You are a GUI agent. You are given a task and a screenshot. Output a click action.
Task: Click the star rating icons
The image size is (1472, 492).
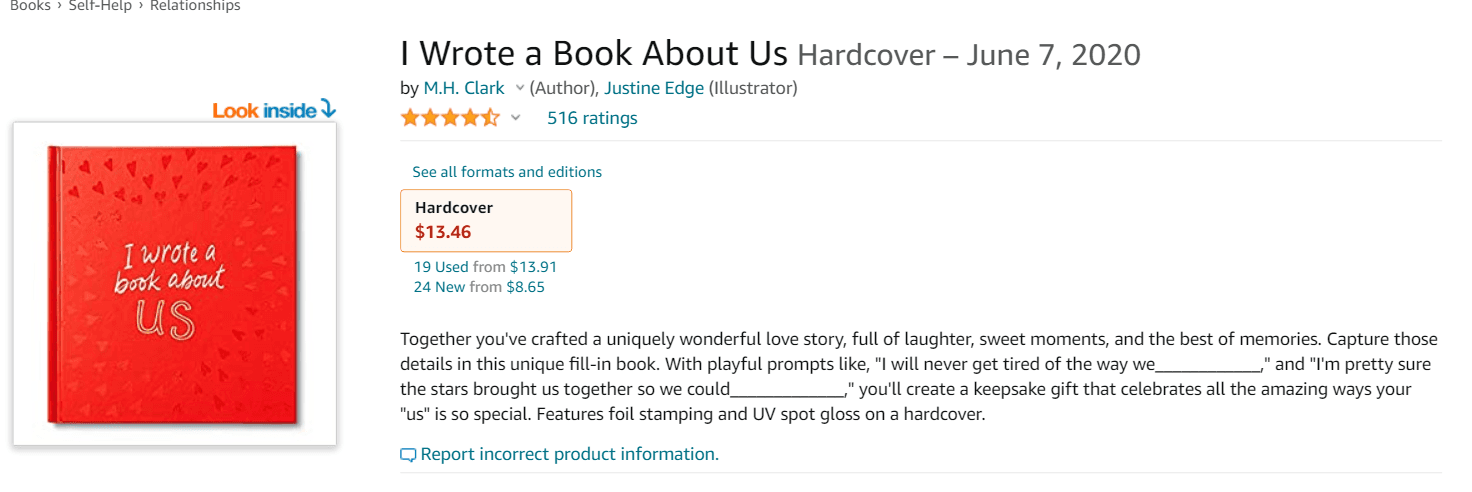450,118
